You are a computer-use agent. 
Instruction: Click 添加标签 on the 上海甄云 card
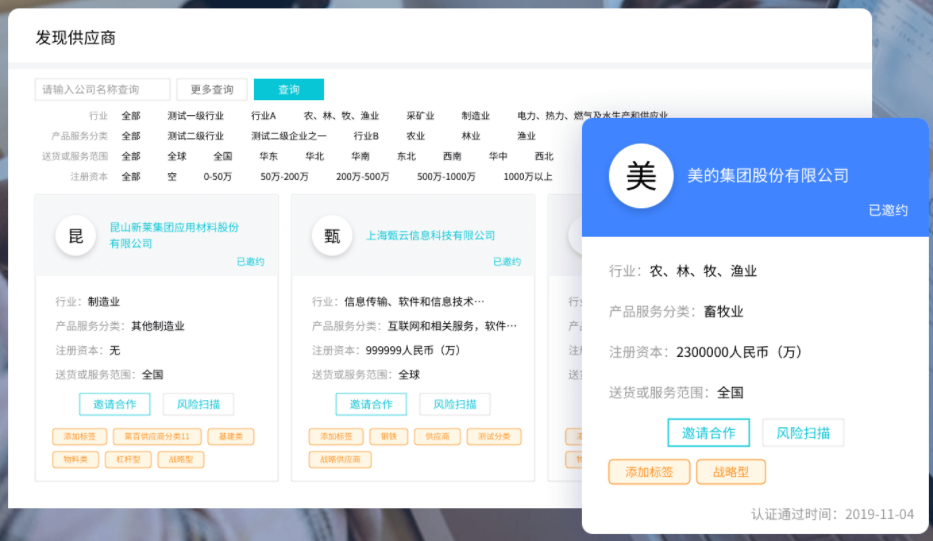tap(336, 436)
